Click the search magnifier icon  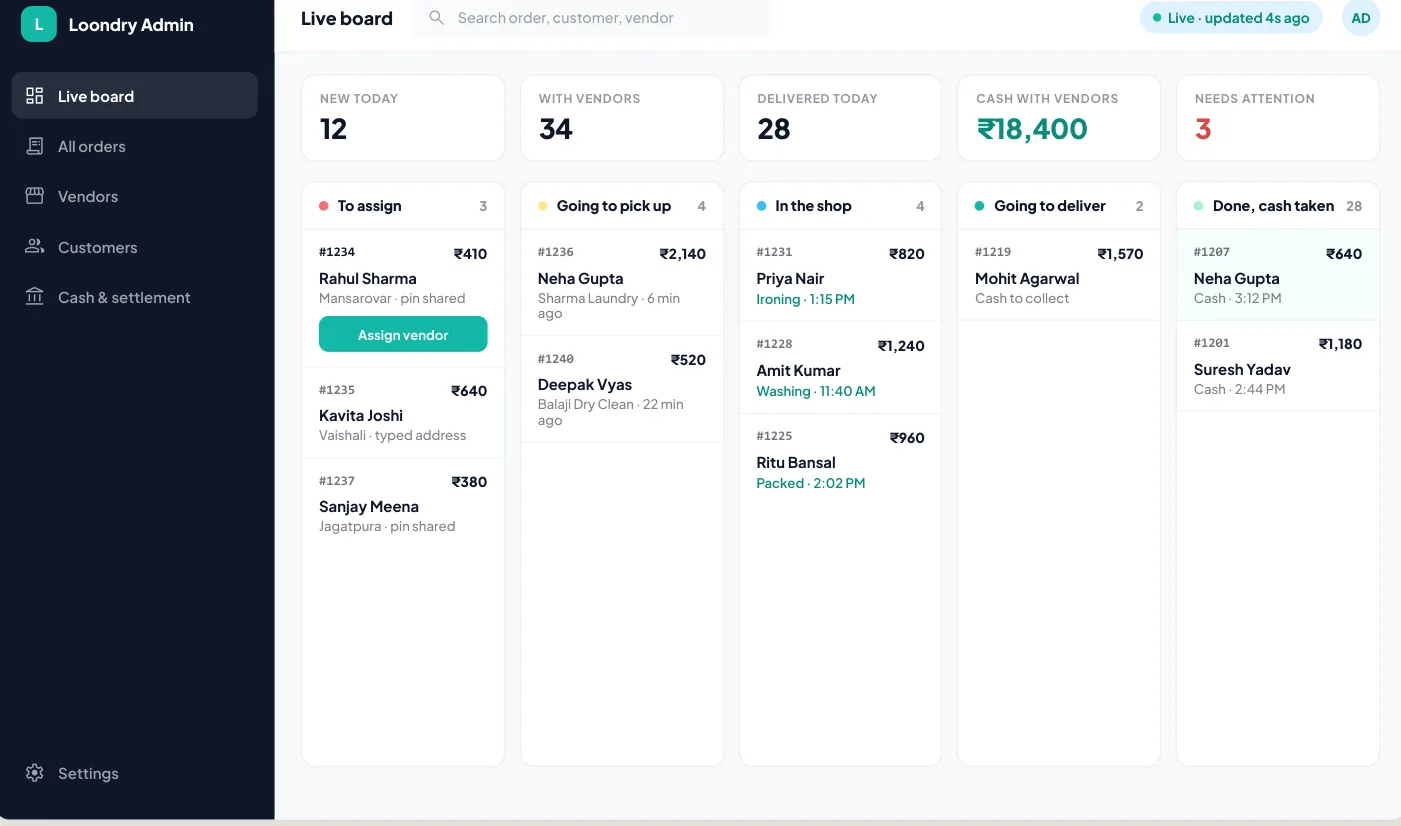pos(436,18)
